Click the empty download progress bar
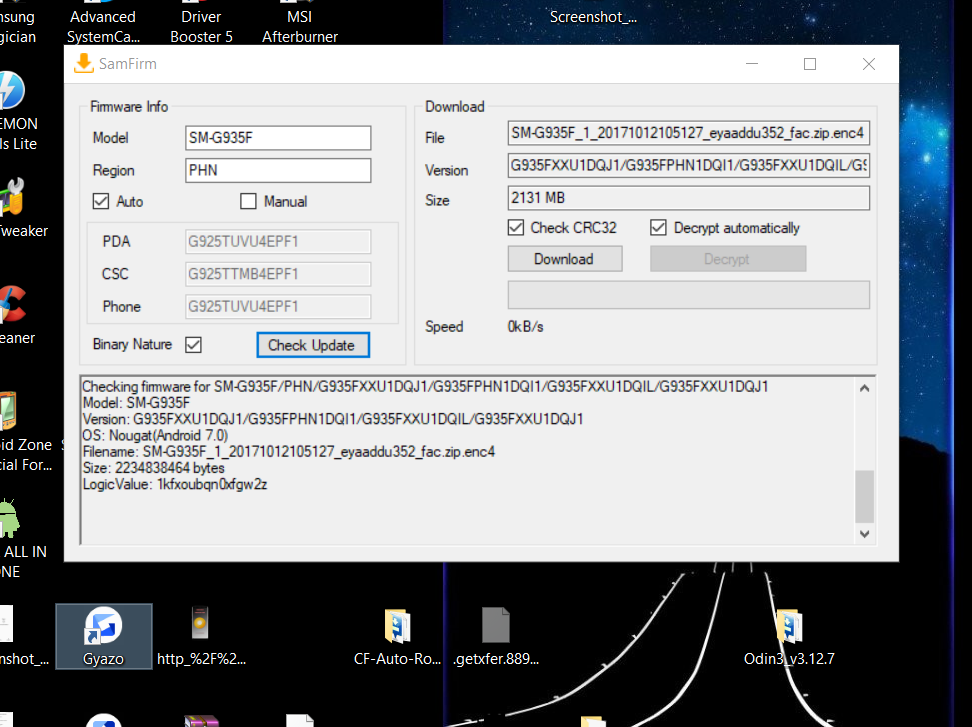 (689, 295)
